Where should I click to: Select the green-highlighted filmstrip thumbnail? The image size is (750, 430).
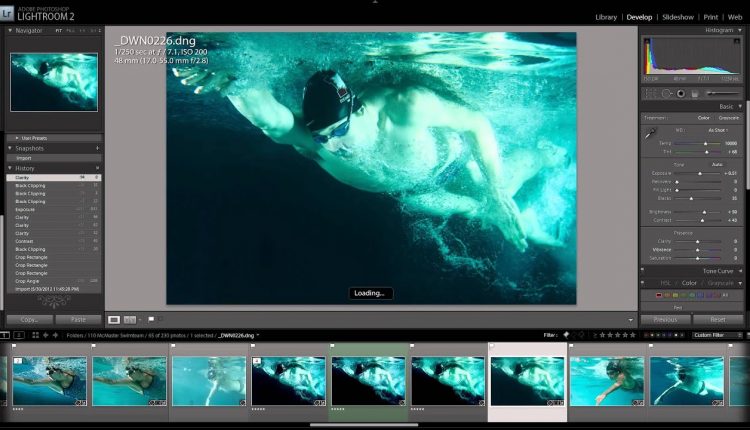(368, 381)
